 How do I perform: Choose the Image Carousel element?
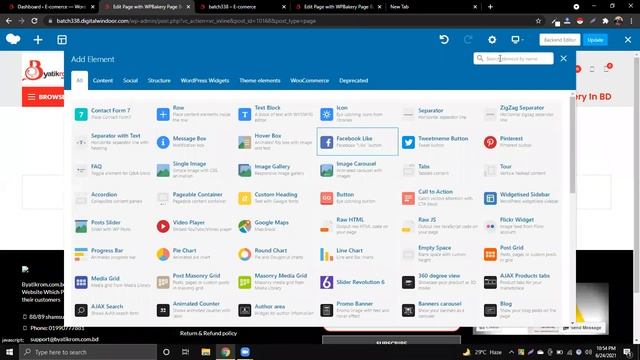pyautogui.click(x=357, y=170)
